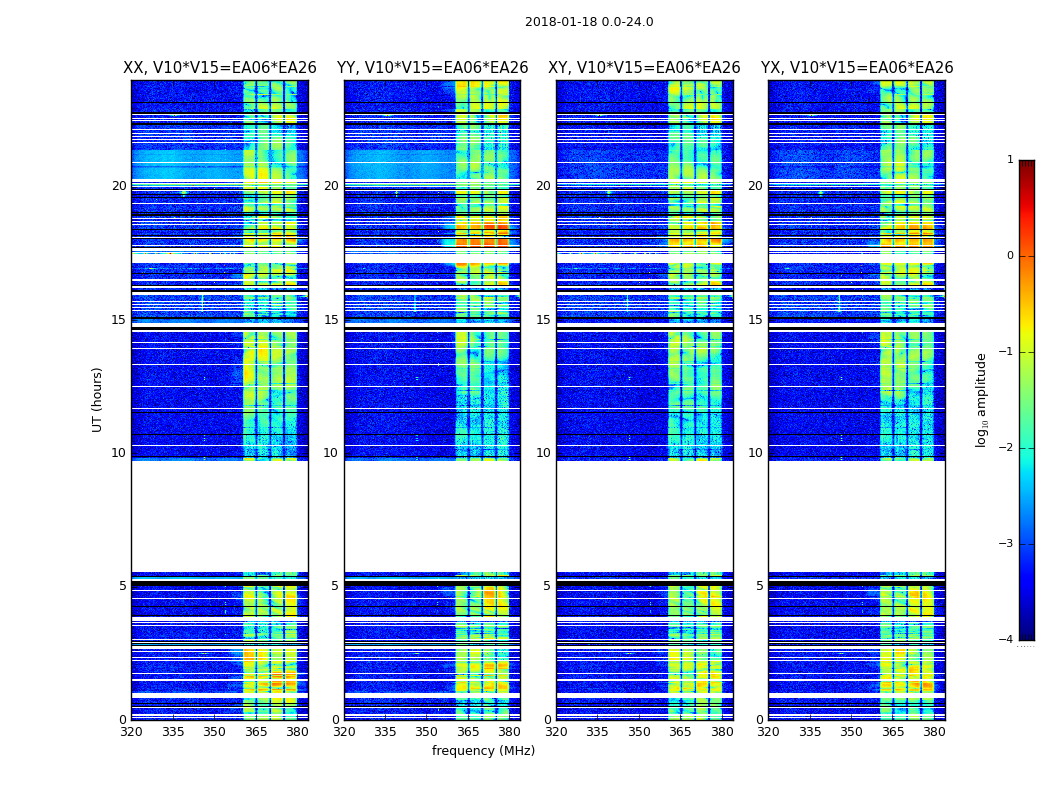Click the colorbar at the 0 tick
The height and width of the screenshot is (800, 1050).
point(1027,256)
